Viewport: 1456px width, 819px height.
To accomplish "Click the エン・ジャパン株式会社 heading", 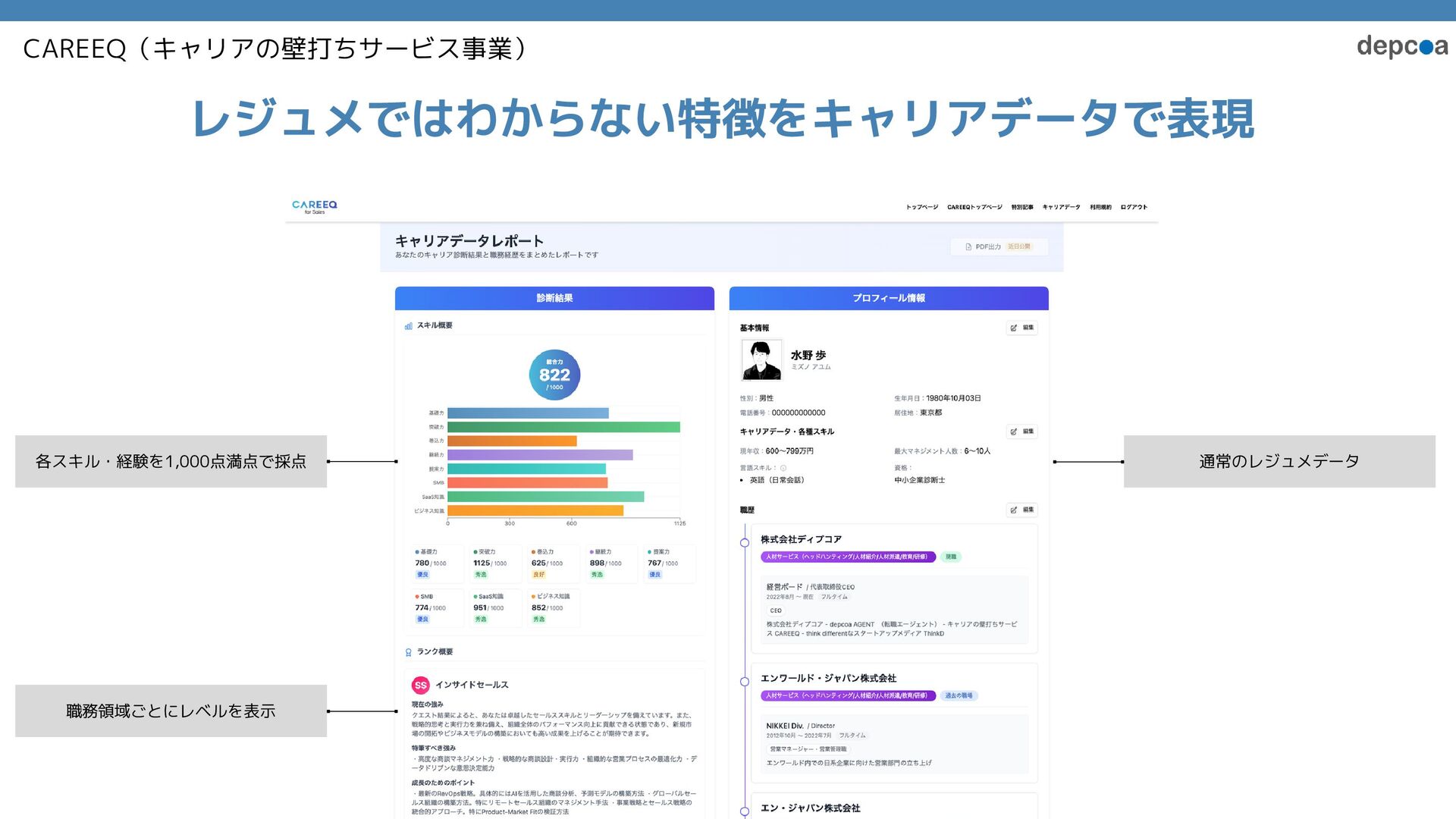I will pyautogui.click(x=810, y=808).
